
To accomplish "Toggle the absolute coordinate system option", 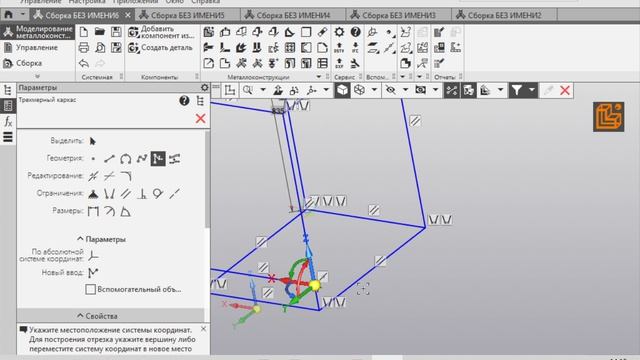I will (x=93, y=256).
